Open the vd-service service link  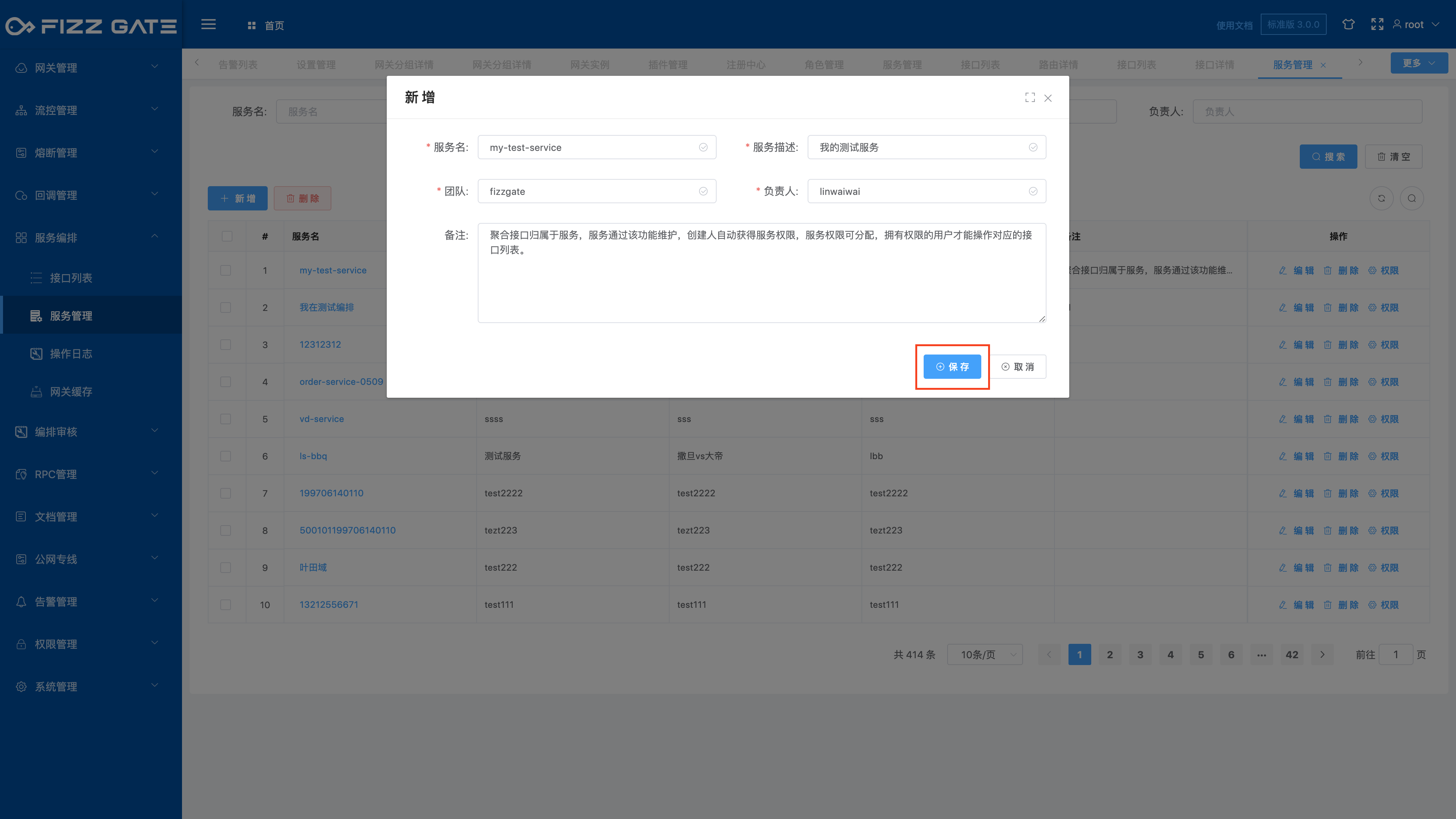pyautogui.click(x=322, y=419)
